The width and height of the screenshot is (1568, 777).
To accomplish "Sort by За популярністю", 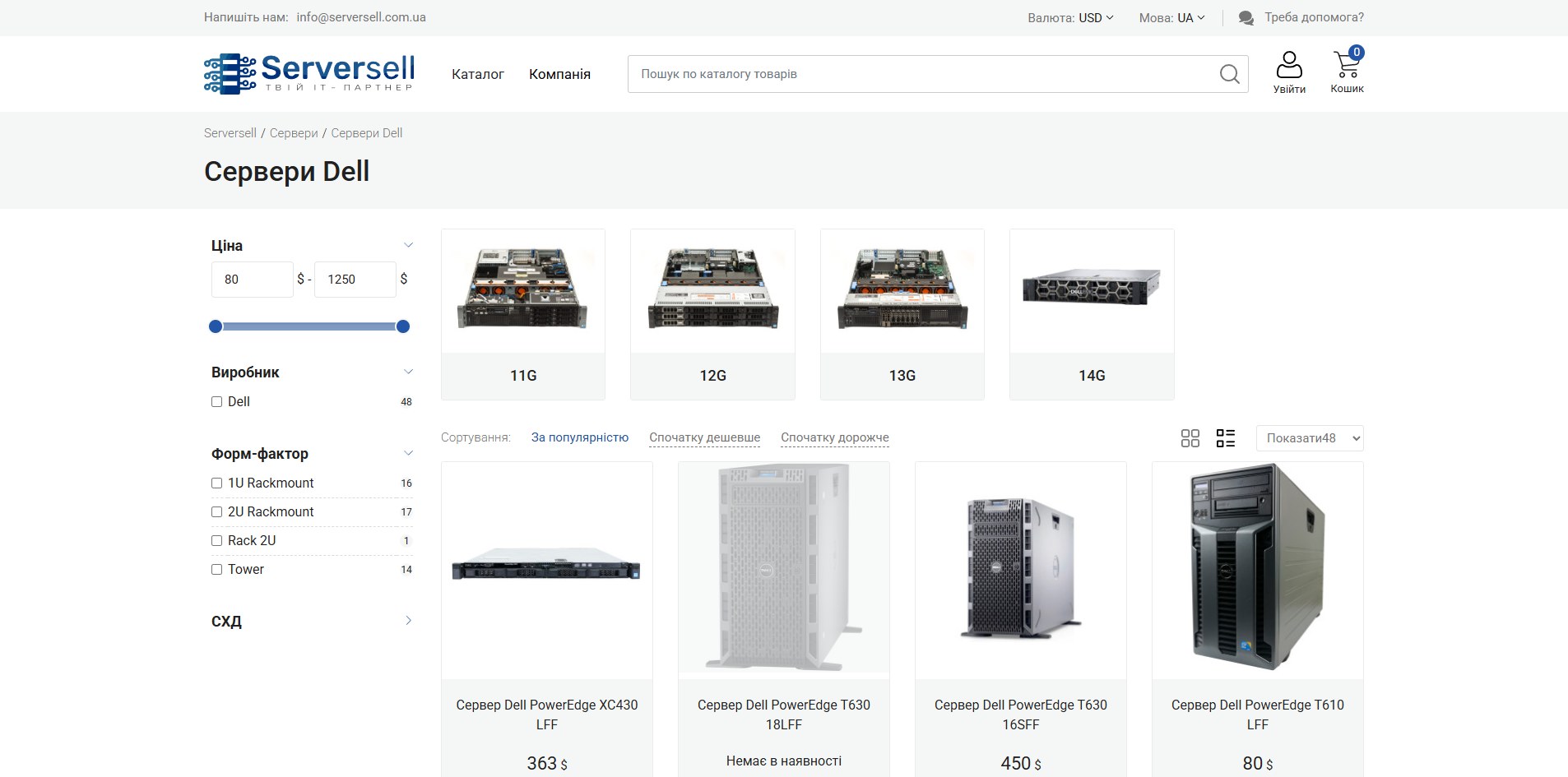I will [x=580, y=437].
